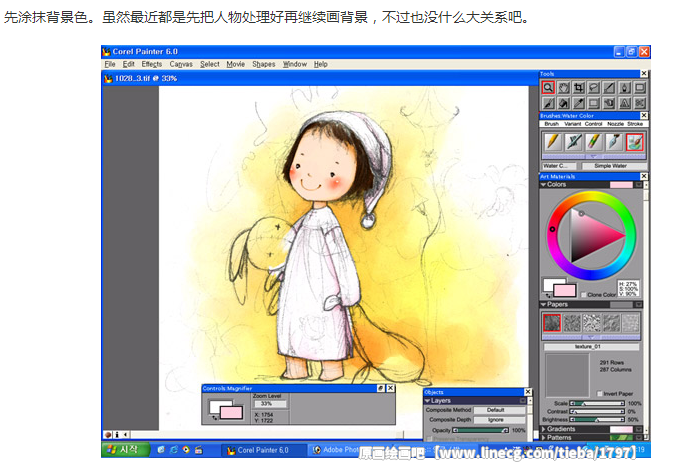
Task: Select the Layer Adjuster hand tool
Action: 609,103
